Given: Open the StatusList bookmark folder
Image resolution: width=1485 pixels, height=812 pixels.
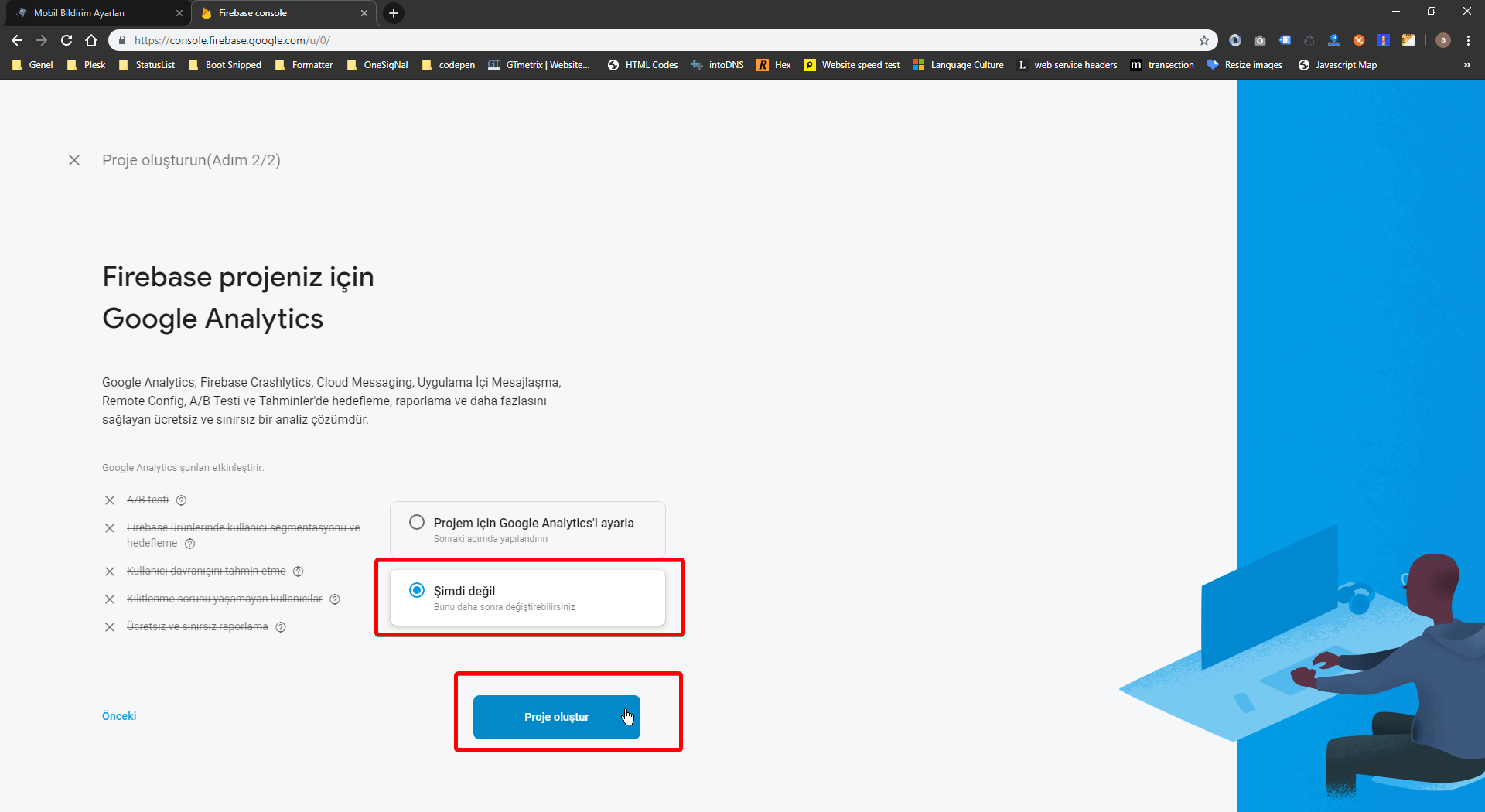Looking at the screenshot, I should [147, 65].
